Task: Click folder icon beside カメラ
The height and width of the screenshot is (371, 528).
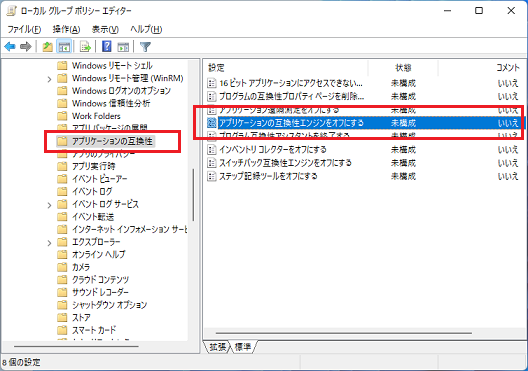Action: [x=62, y=267]
